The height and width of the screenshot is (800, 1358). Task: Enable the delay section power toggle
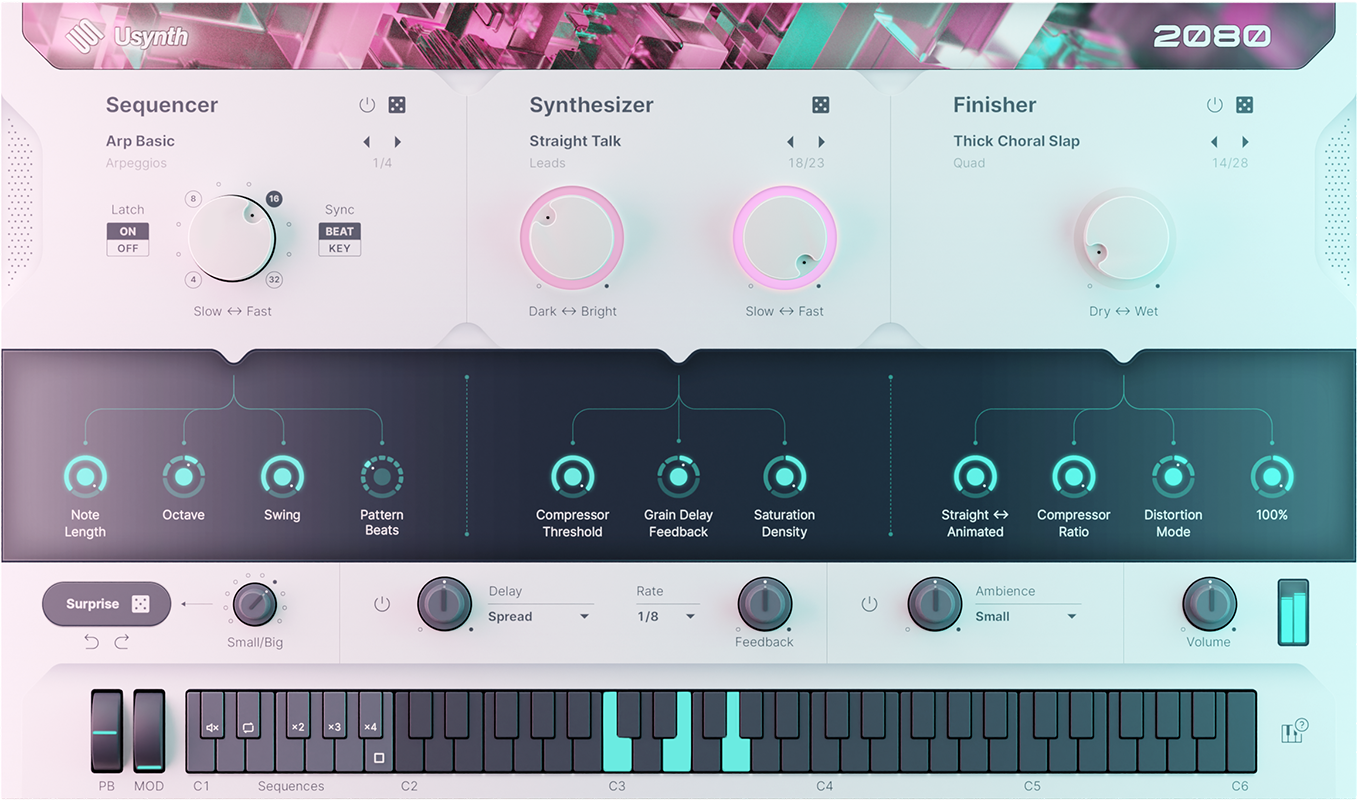point(382,604)
